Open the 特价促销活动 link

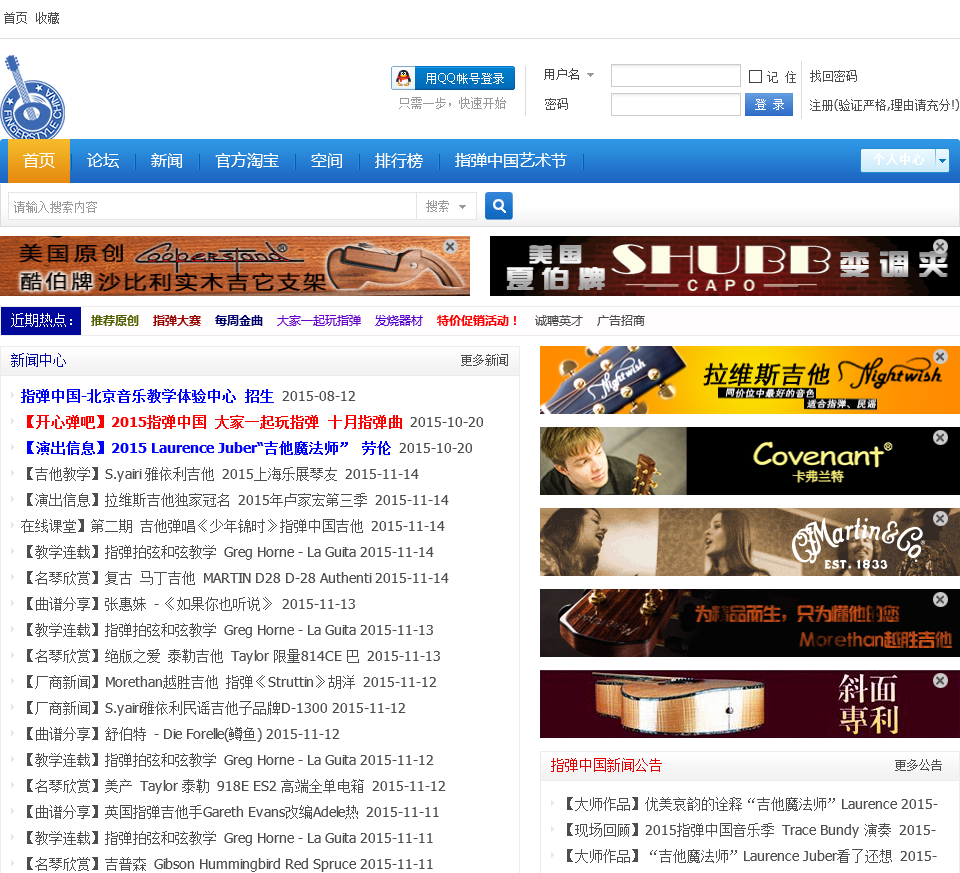tap(478, 321)
